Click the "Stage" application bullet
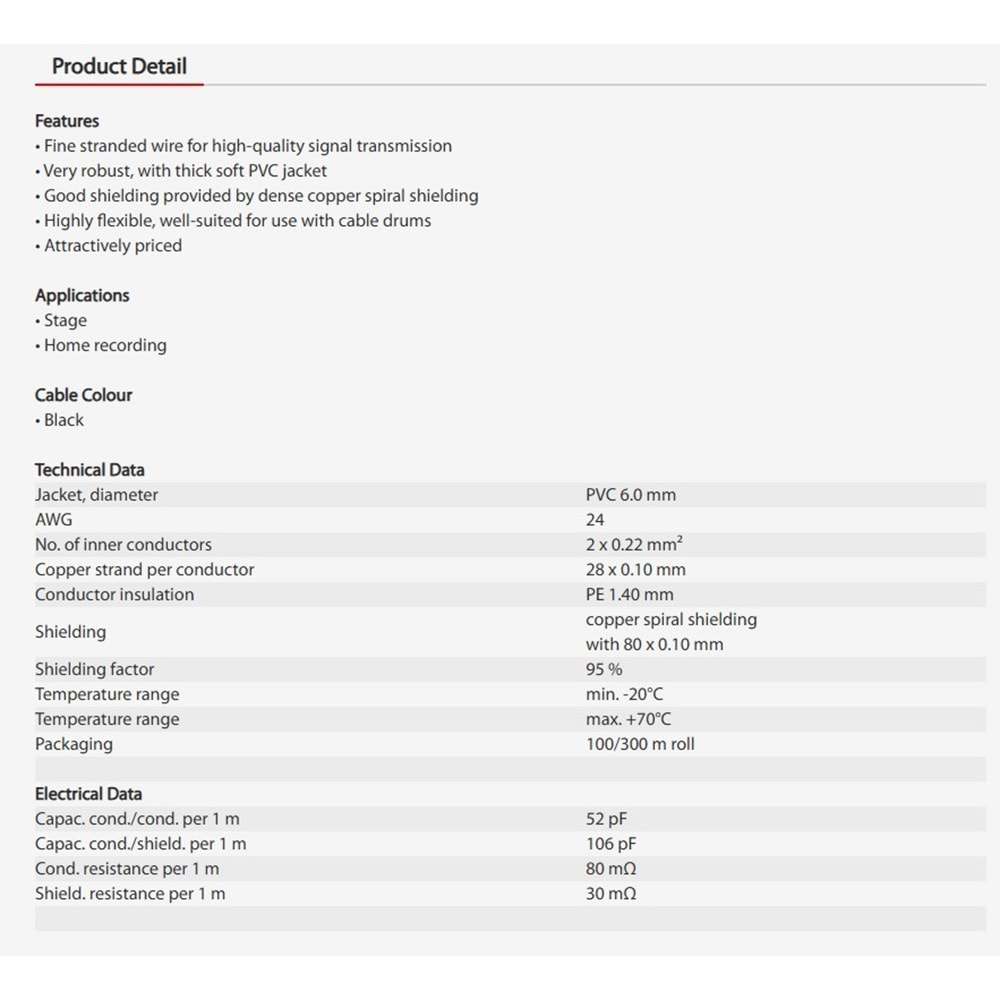The height and width of the screenshot is (1000, 1000). [65, 321]
